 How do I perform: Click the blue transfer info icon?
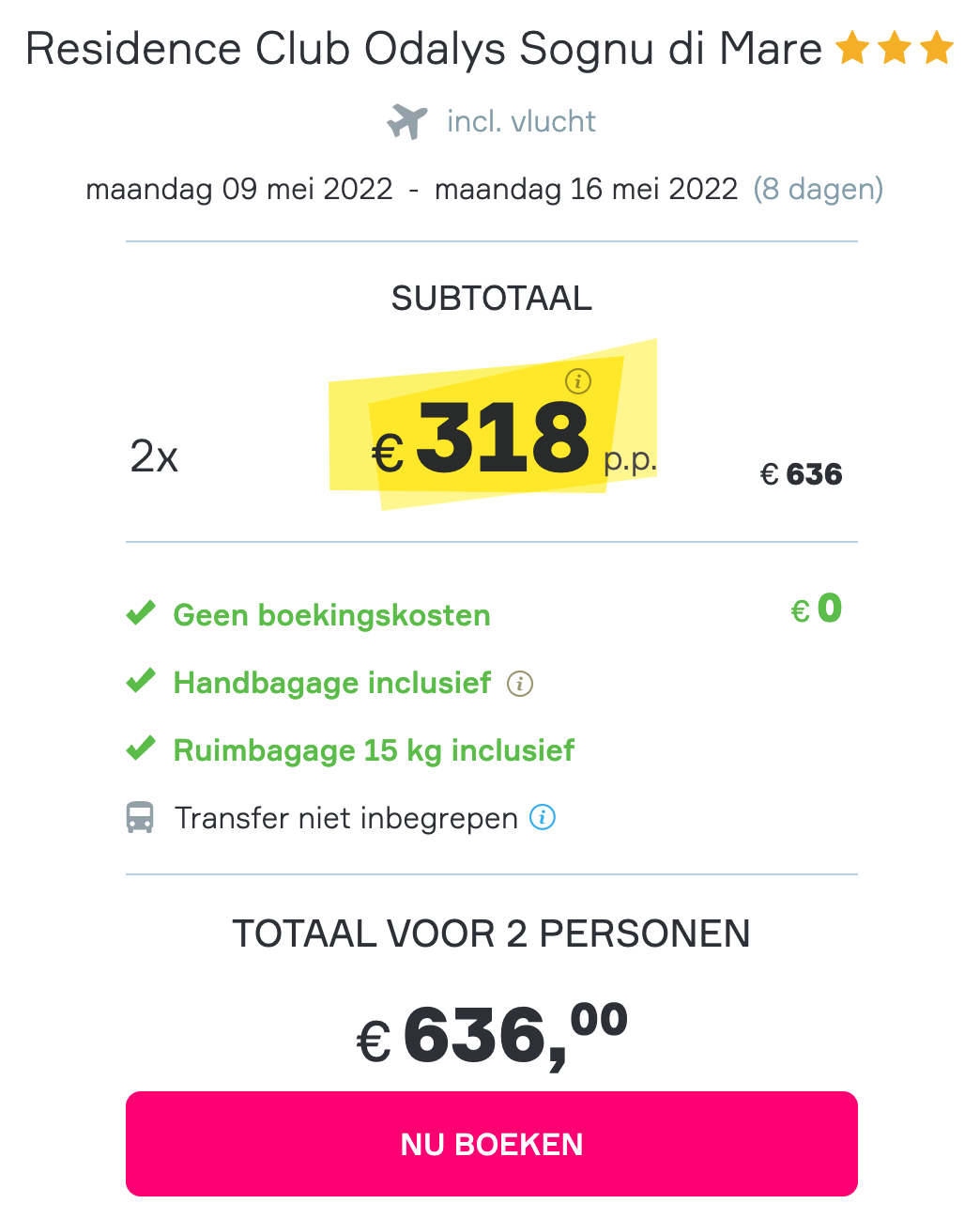click(x=543, y=817)
